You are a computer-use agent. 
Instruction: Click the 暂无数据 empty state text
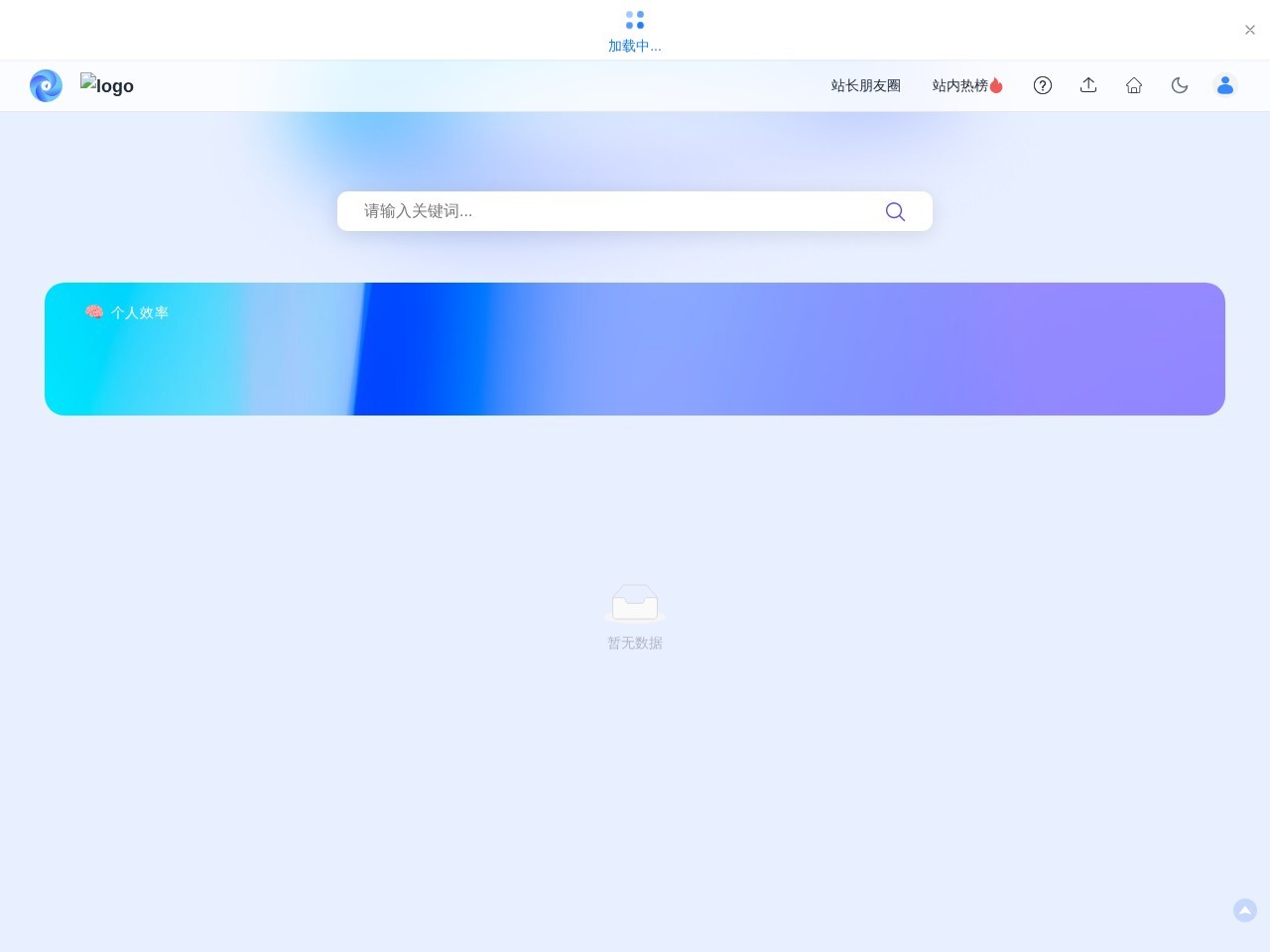[635, 643]
